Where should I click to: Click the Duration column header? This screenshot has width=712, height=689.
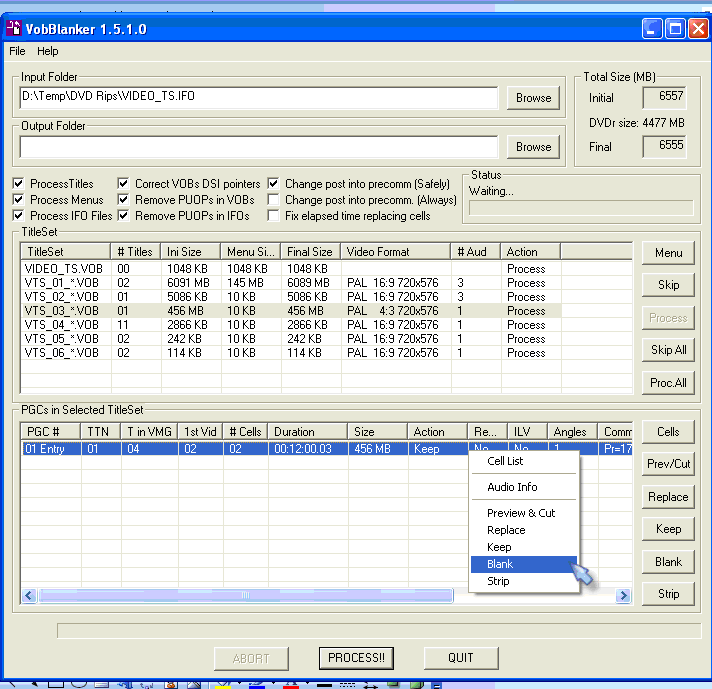point(307,431)
